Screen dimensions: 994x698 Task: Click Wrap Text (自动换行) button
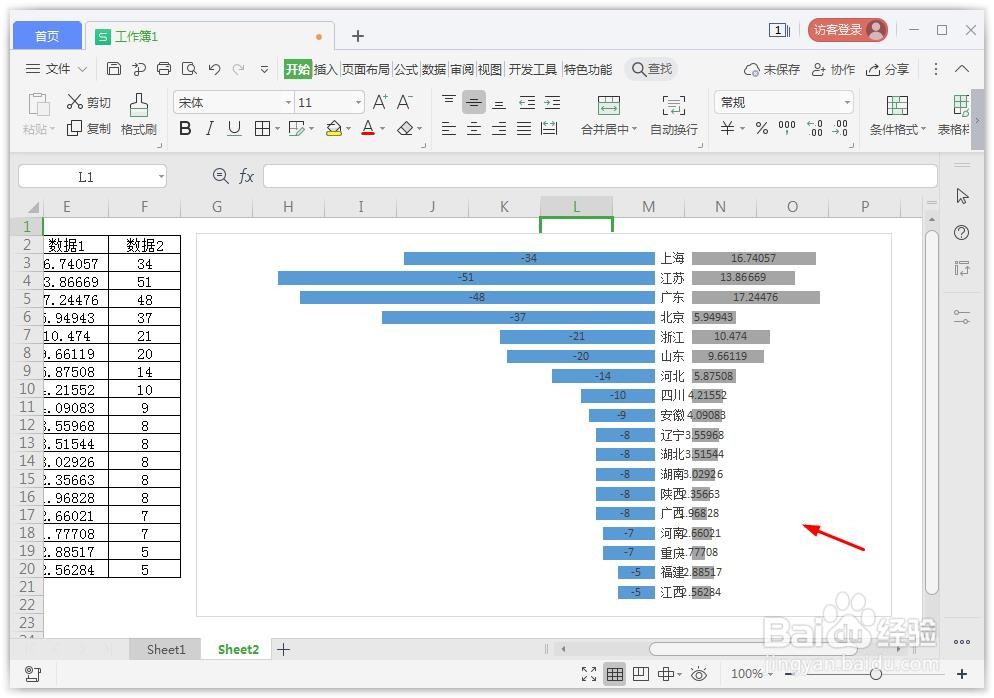click(x=674, y=115)
